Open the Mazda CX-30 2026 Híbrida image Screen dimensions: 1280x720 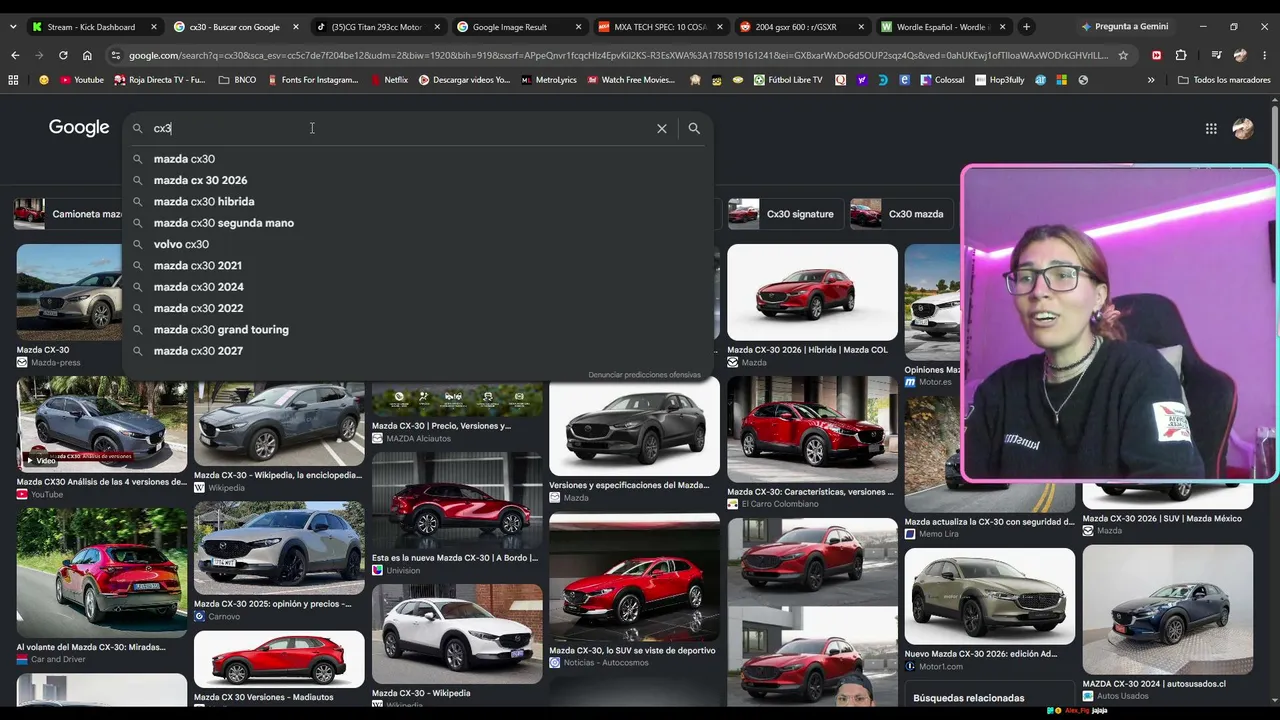812,292
